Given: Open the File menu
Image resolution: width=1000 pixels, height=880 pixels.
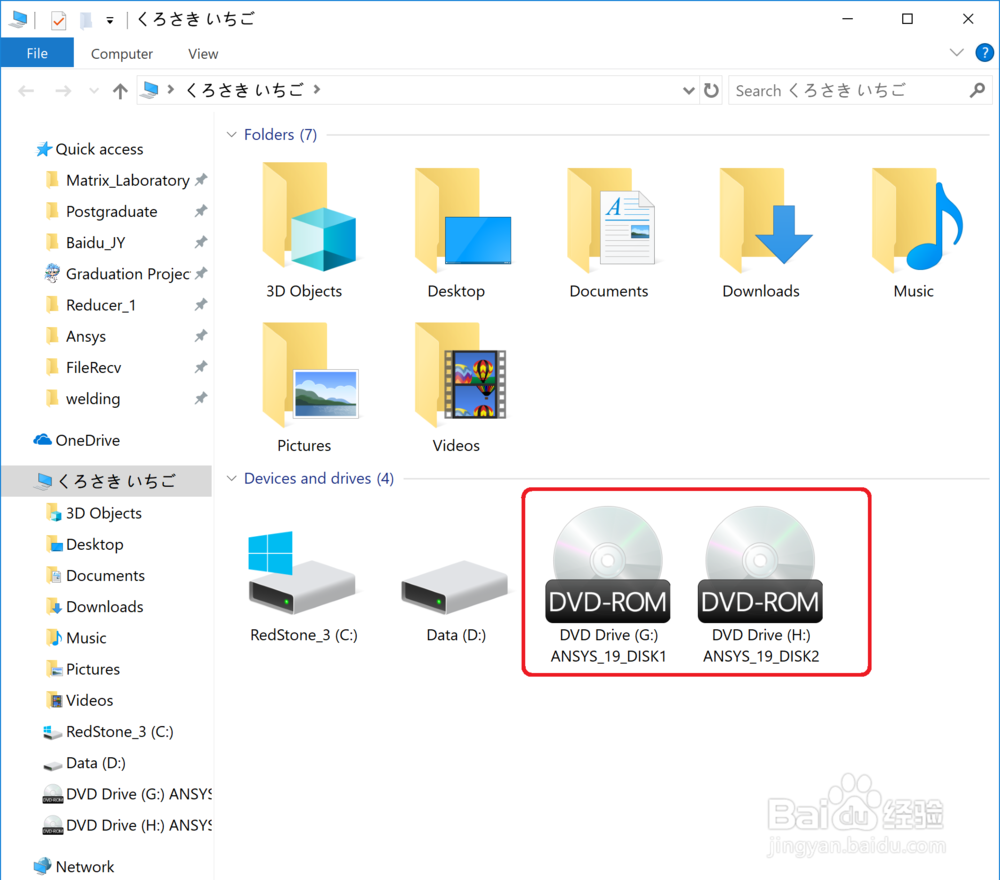Looking at the screenshot, I should [x=37, y=53].
